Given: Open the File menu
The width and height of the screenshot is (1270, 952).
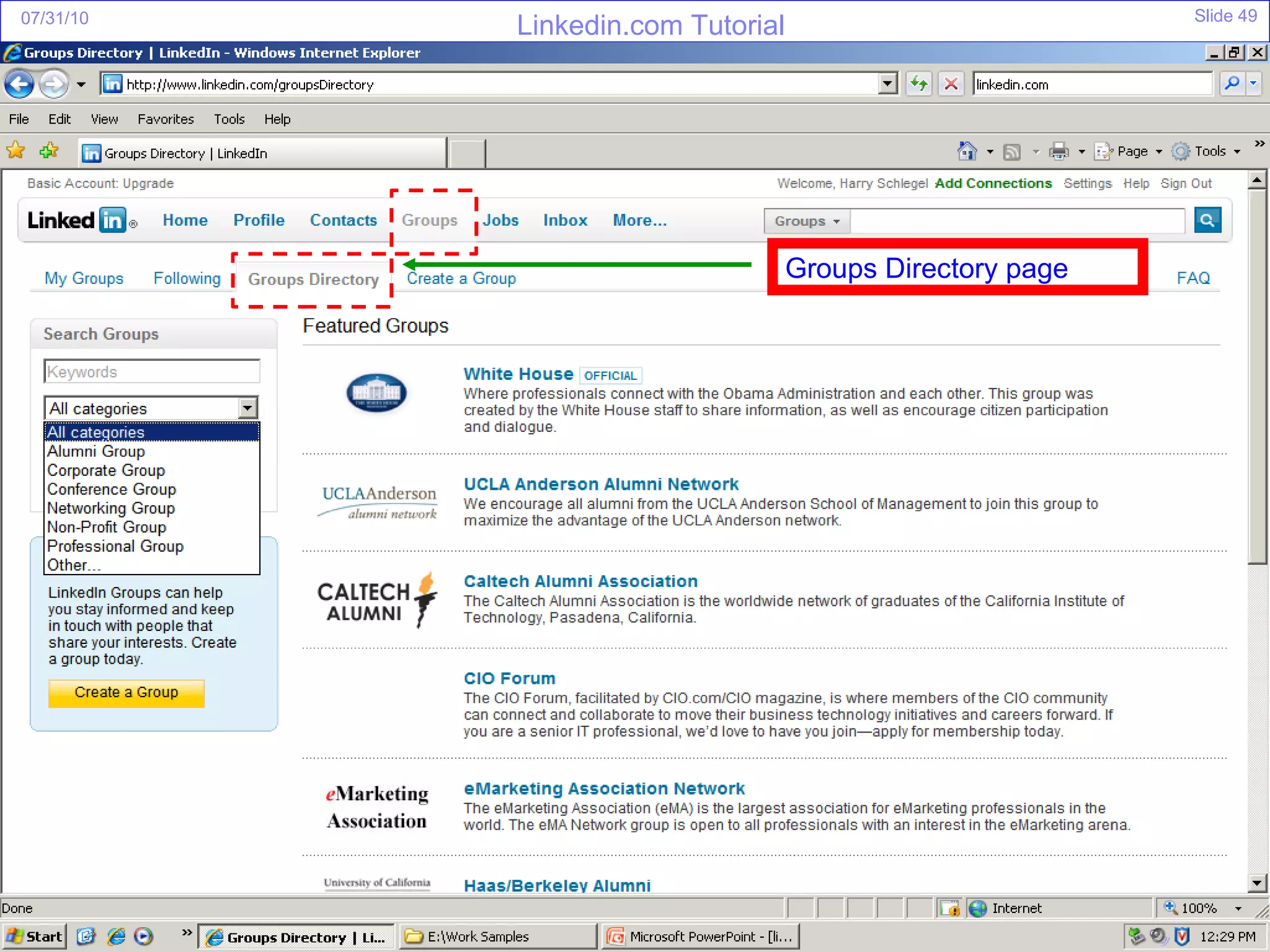Looking at the screenshot, I should point(19,119).
